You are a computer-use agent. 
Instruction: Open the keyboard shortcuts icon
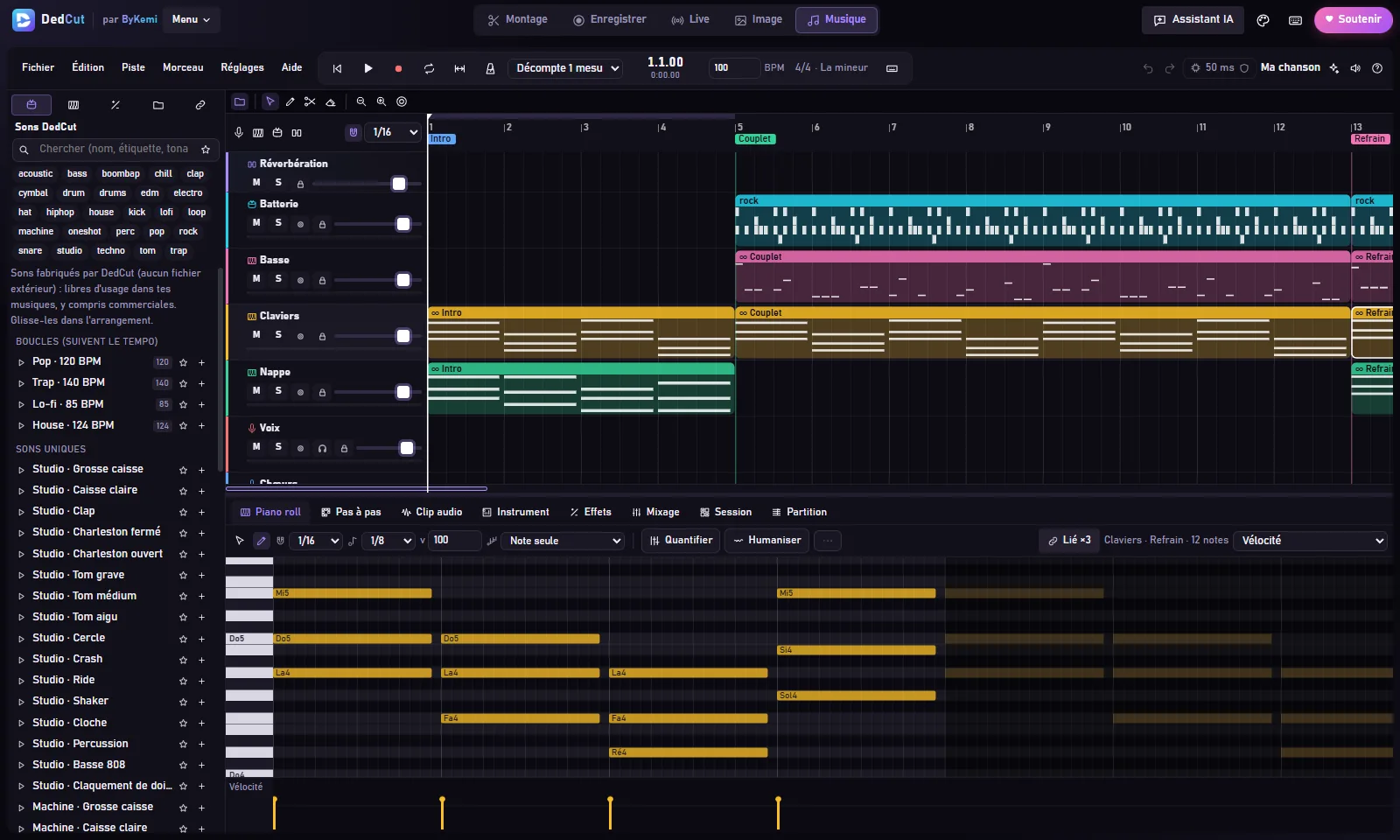pos(1295,20)
